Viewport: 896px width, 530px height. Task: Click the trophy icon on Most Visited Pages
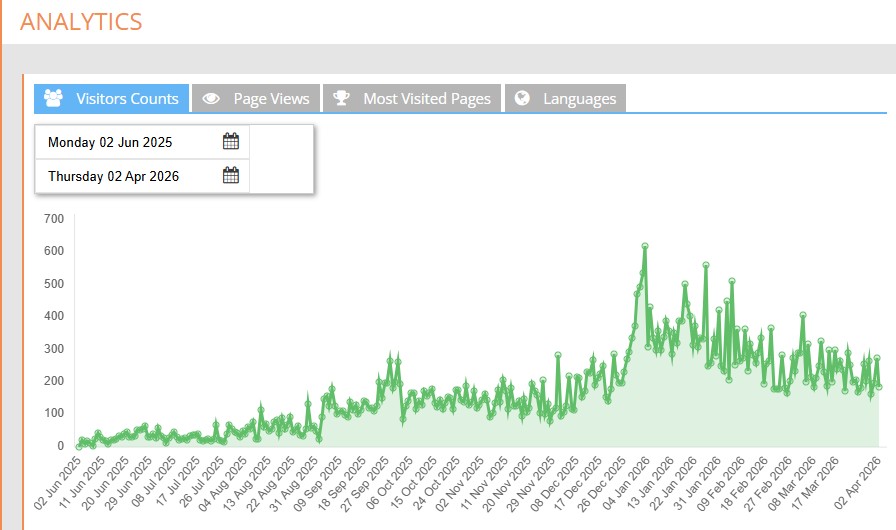pyautogui.click(x=342, y=98)
